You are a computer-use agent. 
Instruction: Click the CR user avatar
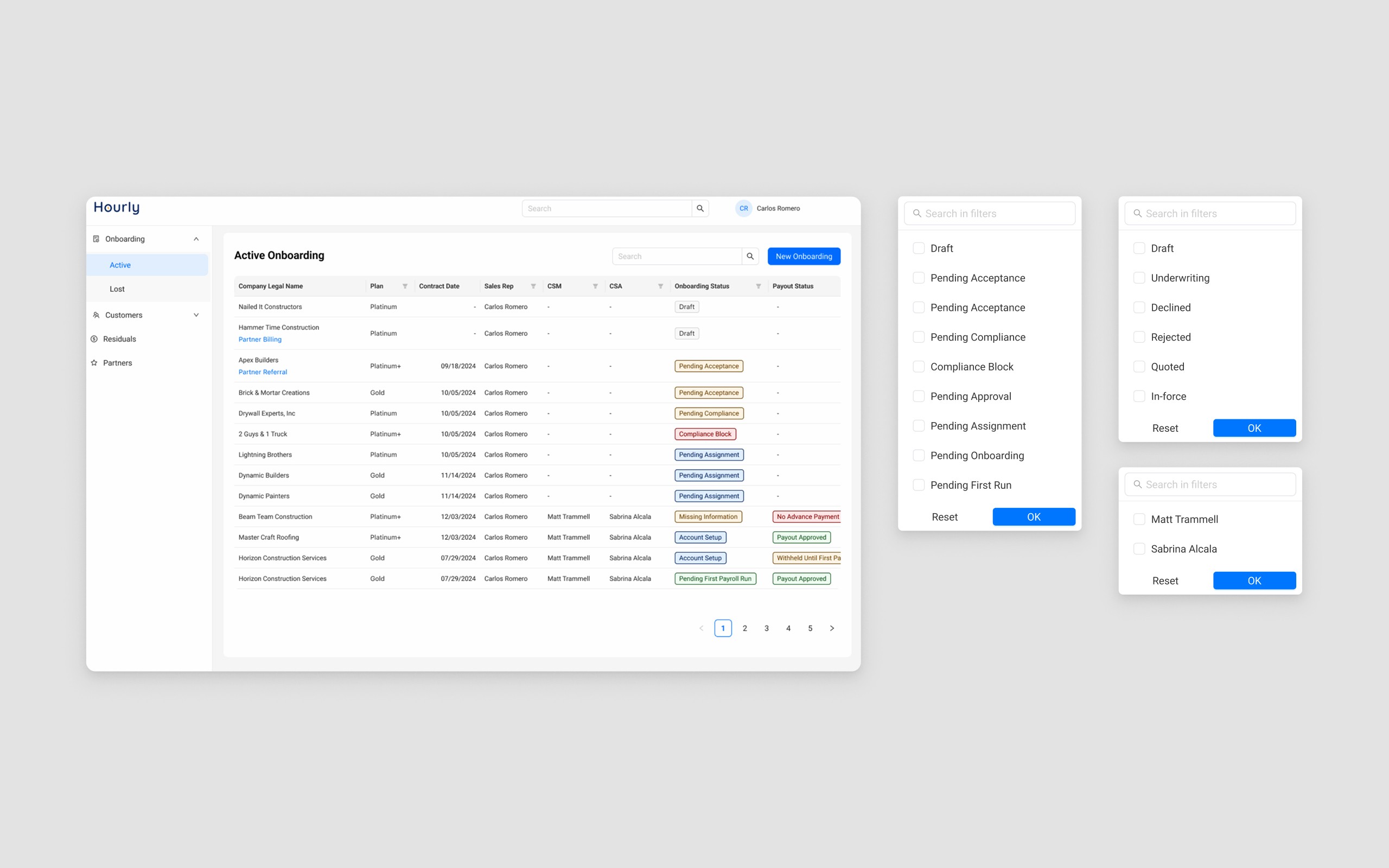pyautogui.click(x=743, y=208)
